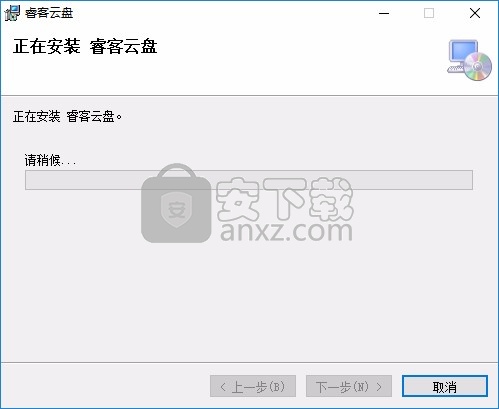Click the status text 正在安装 睿客云盘。

pos(67,117)
